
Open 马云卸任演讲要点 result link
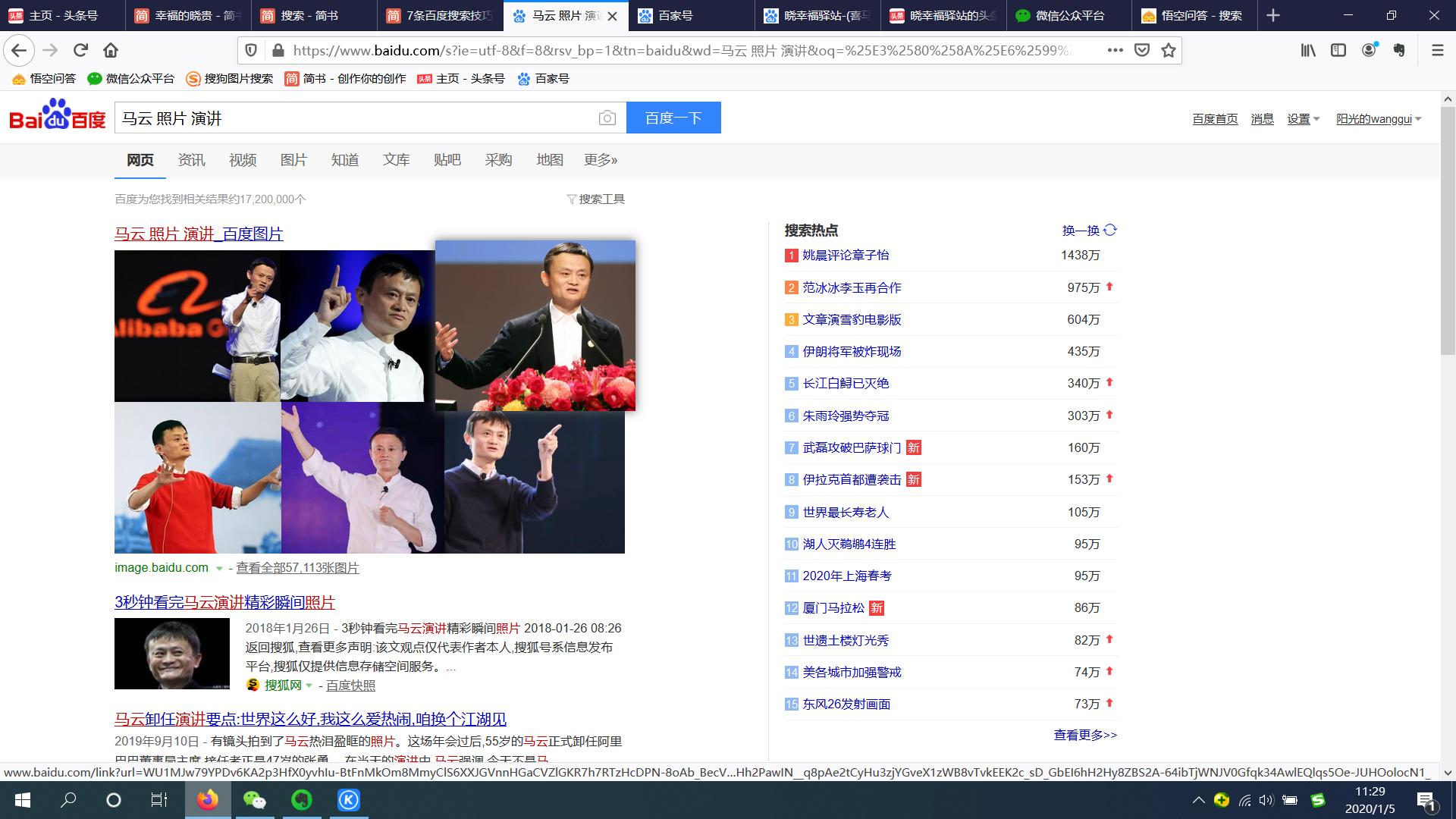310,719
